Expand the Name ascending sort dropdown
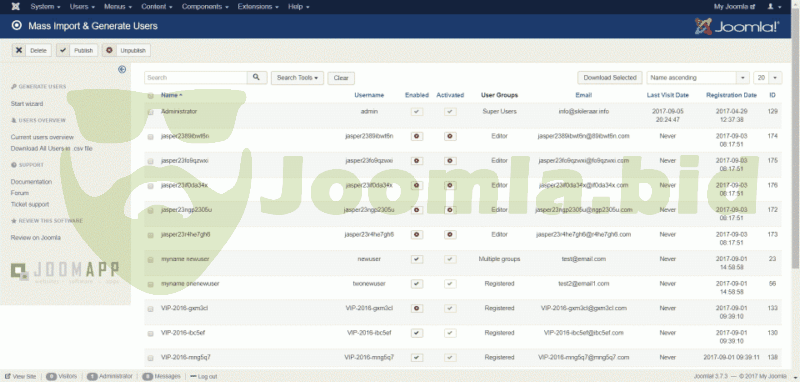The width and height of the screenshot is (800, 382). [x=698, y=78]
